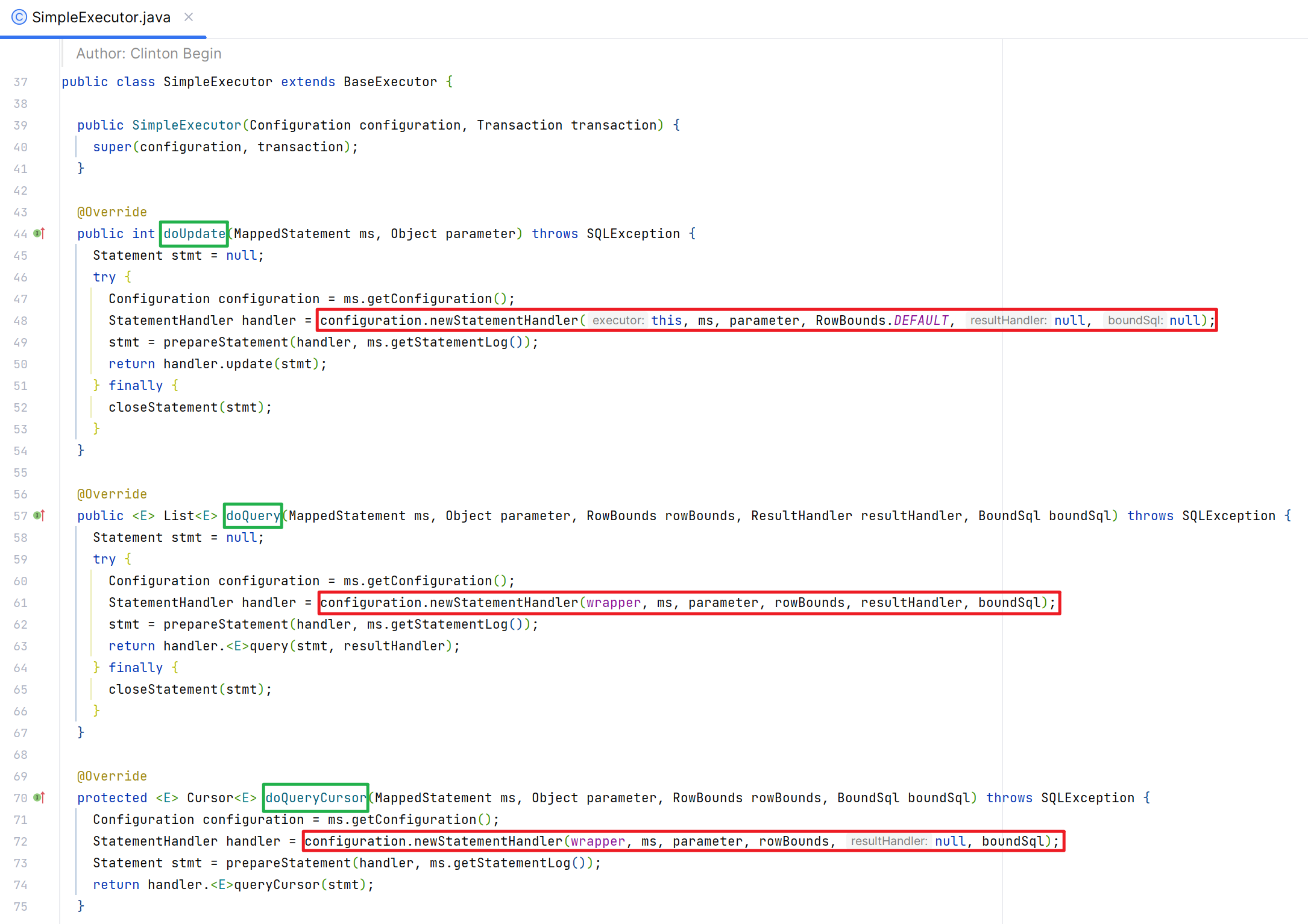This screenshot has width=1308, height=924.
Task: Click the doQuery method name
Action: 253,516
